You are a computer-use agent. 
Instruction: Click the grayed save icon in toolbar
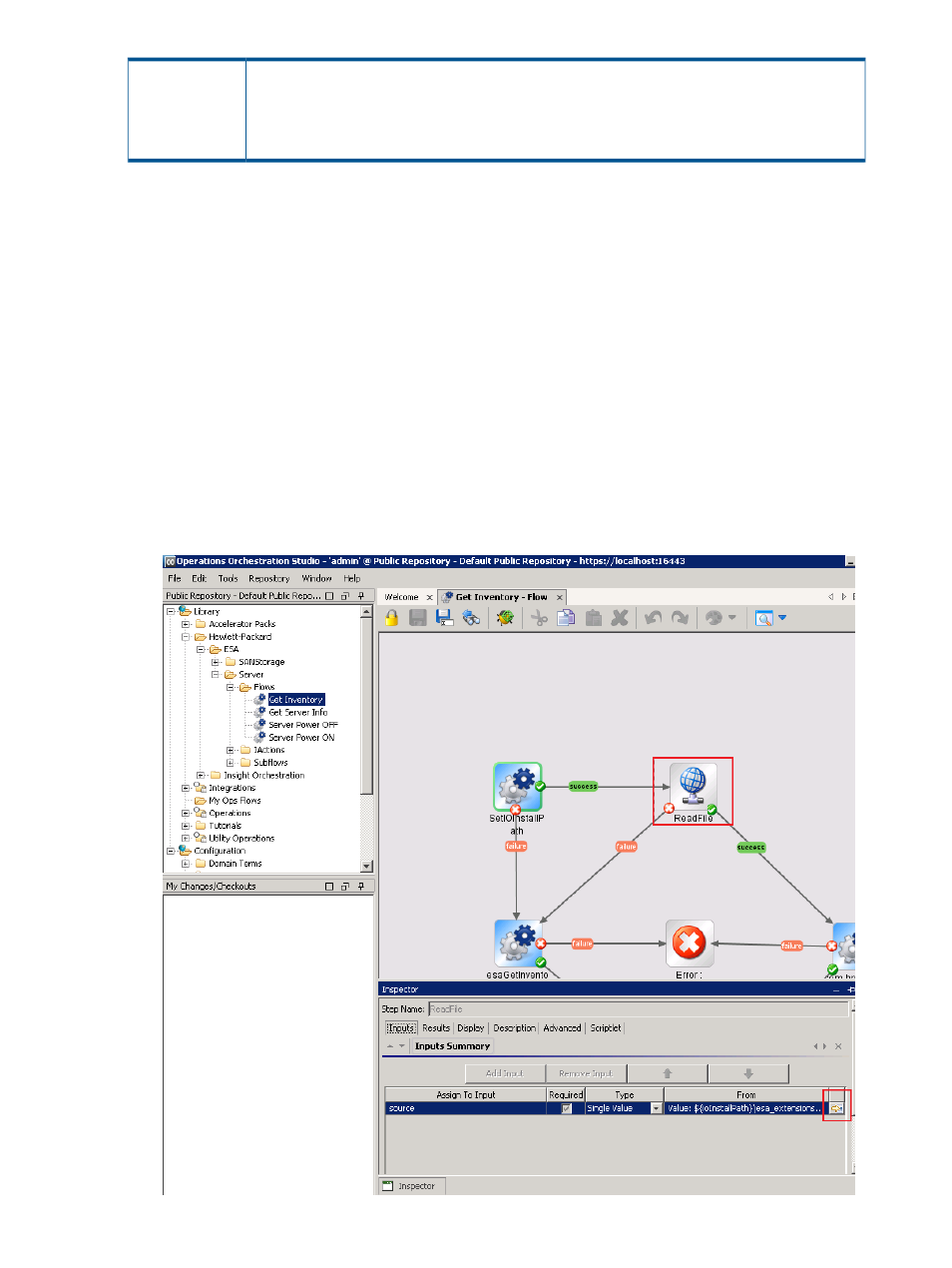[x=417, y=618]
